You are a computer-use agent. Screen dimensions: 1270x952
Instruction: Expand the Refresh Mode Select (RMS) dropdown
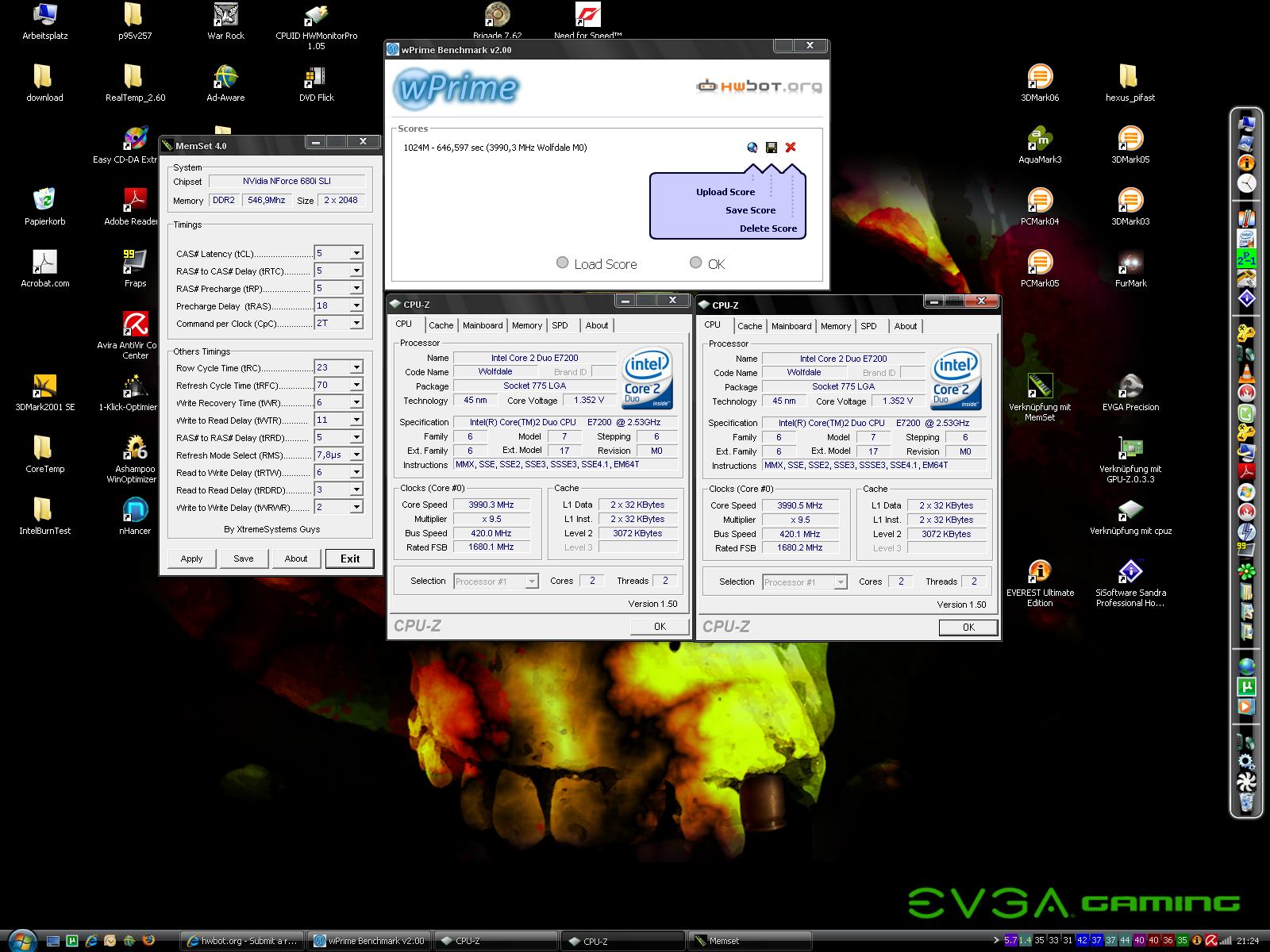click(x=356, y=455)
